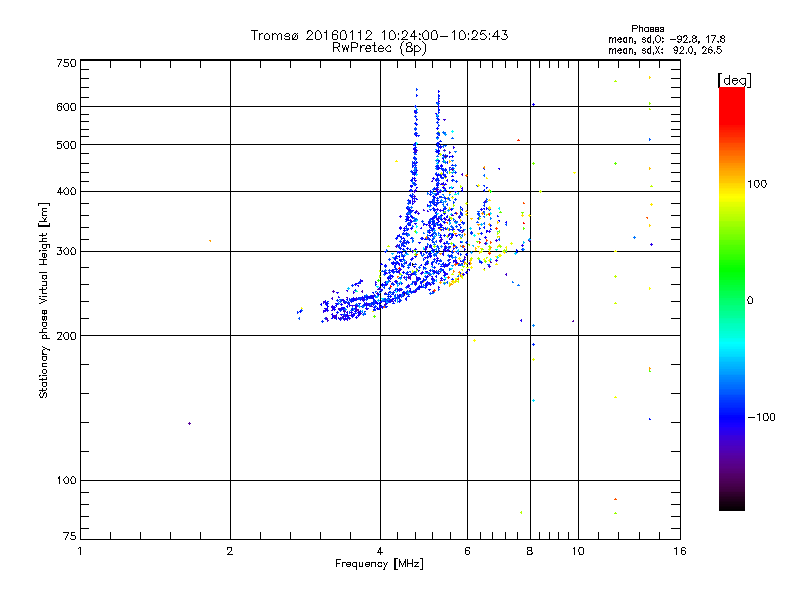Click the x-axis '1' tick label
Viewport: 800px width, 600px height.
[x=80, y=551]
